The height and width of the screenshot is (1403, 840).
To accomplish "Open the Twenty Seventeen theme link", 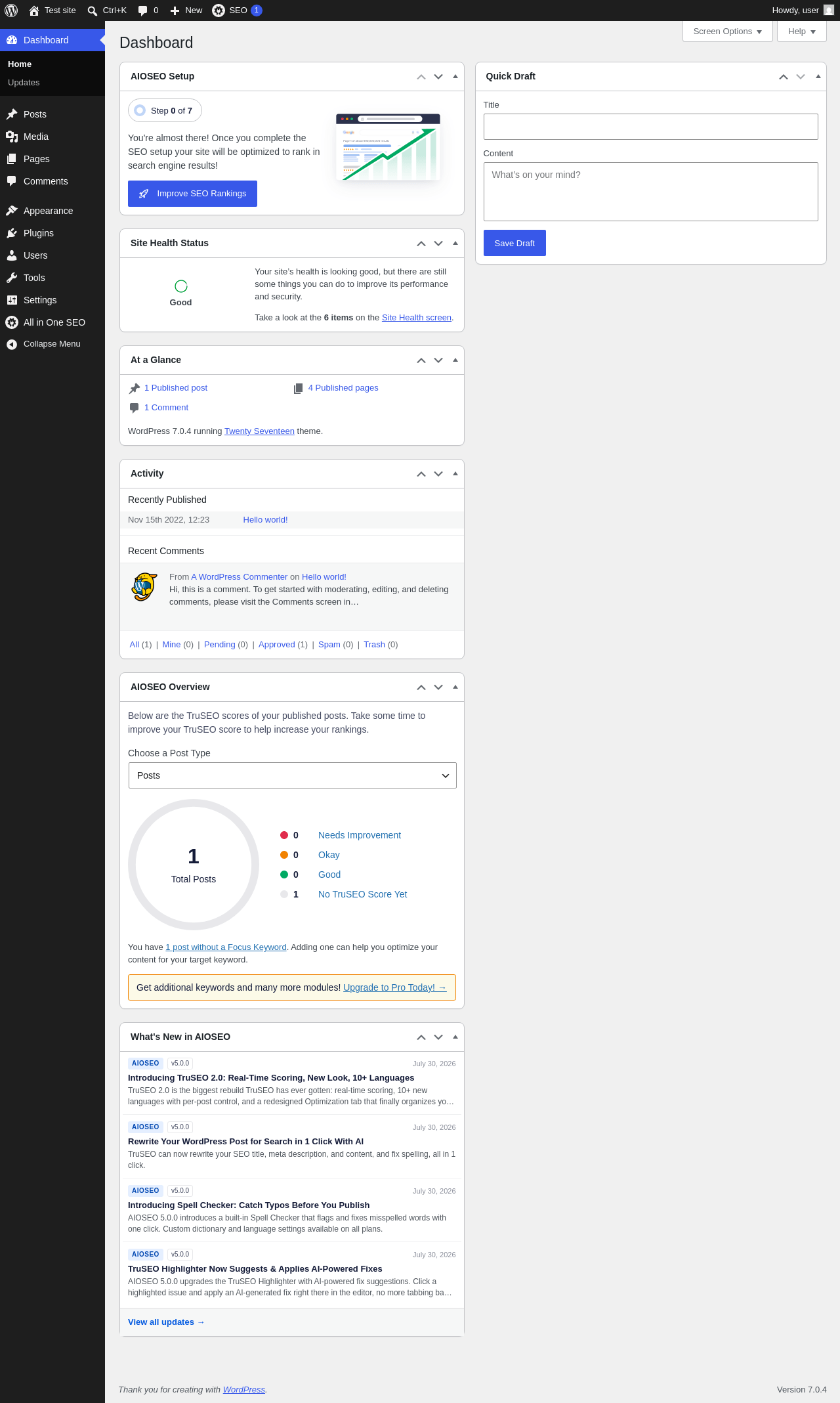I will [259, 431].
